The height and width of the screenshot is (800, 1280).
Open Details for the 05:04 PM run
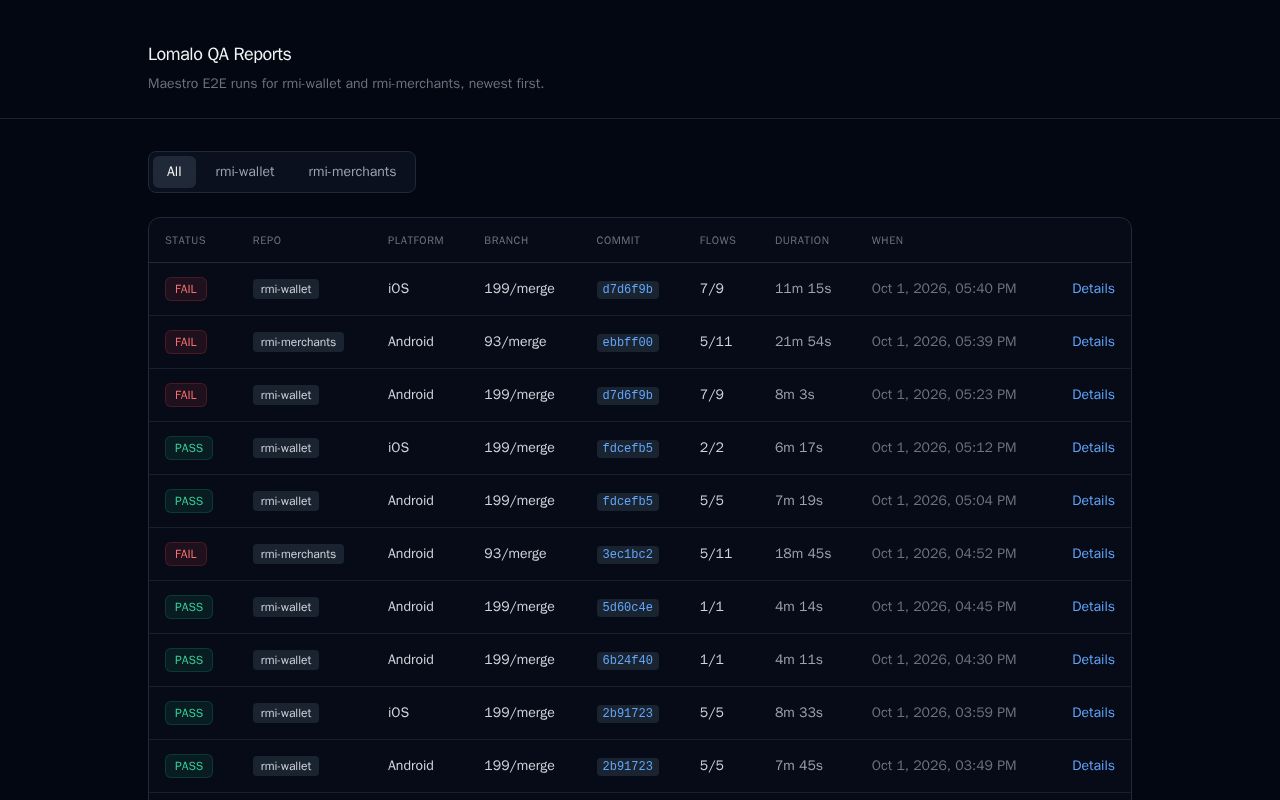(x=1093, y=501)
